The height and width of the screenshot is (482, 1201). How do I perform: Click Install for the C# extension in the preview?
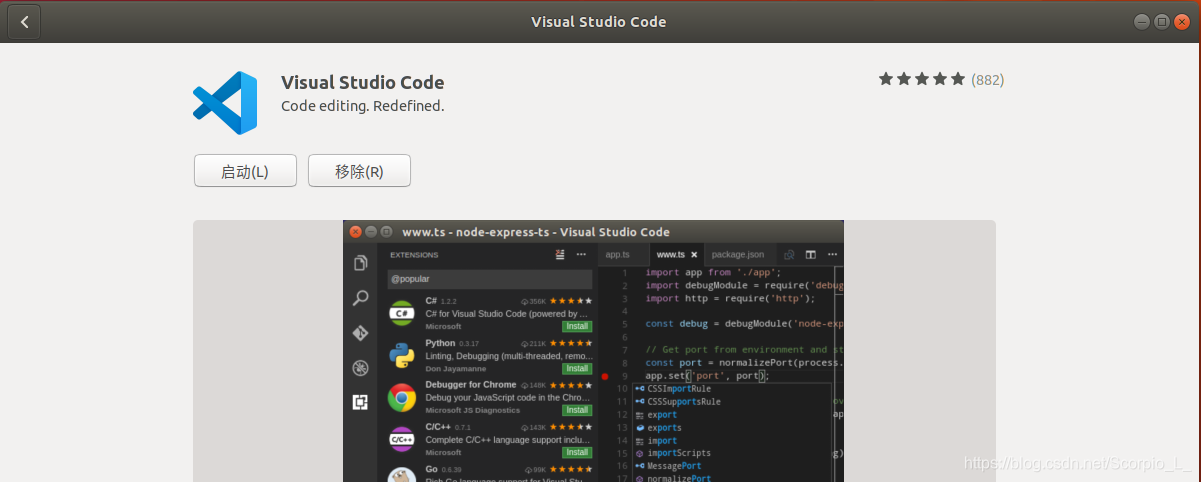[x=577, y=326]
